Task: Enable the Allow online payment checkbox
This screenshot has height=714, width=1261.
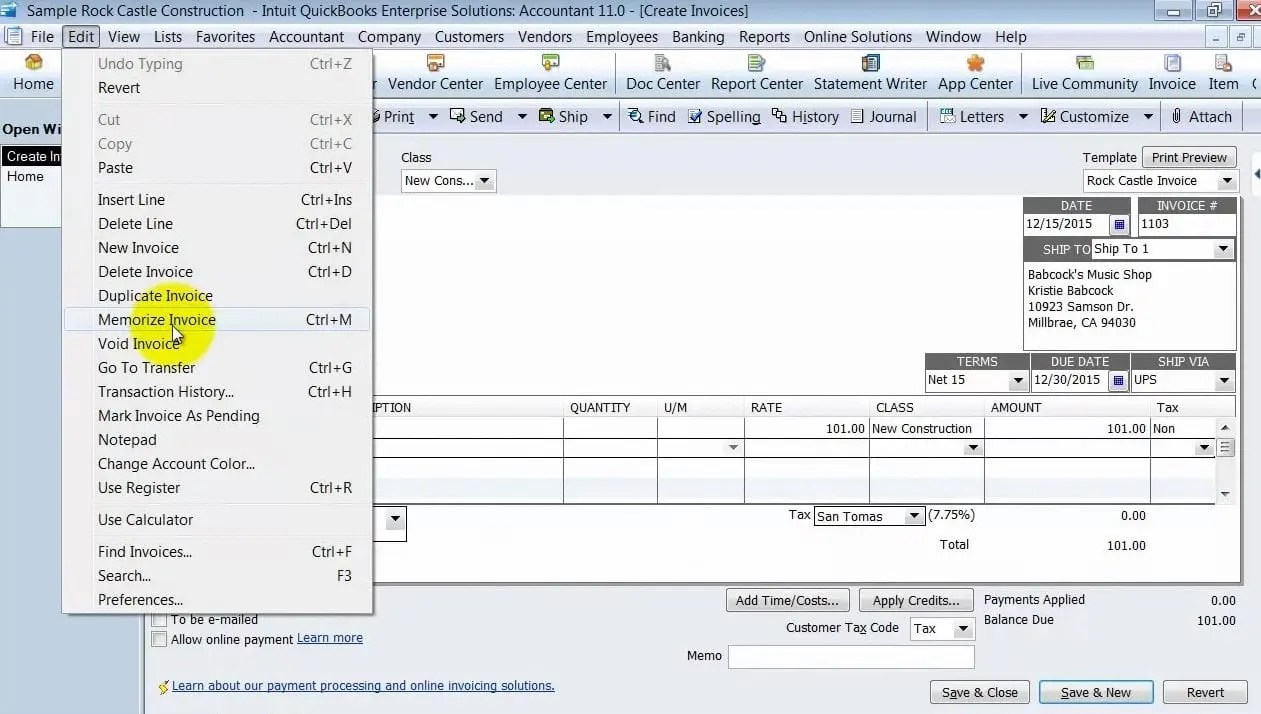Action: click(159, 639)
